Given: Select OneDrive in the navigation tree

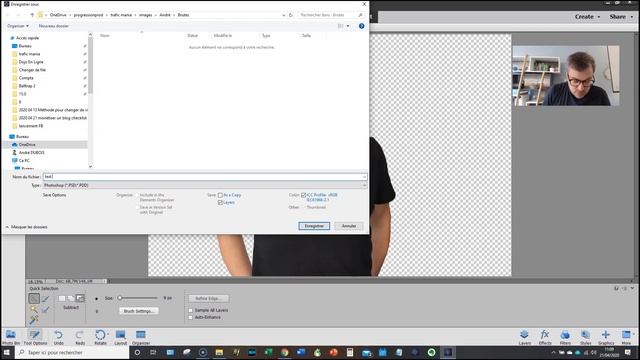Looking at the screenshot, I should 27,144.
